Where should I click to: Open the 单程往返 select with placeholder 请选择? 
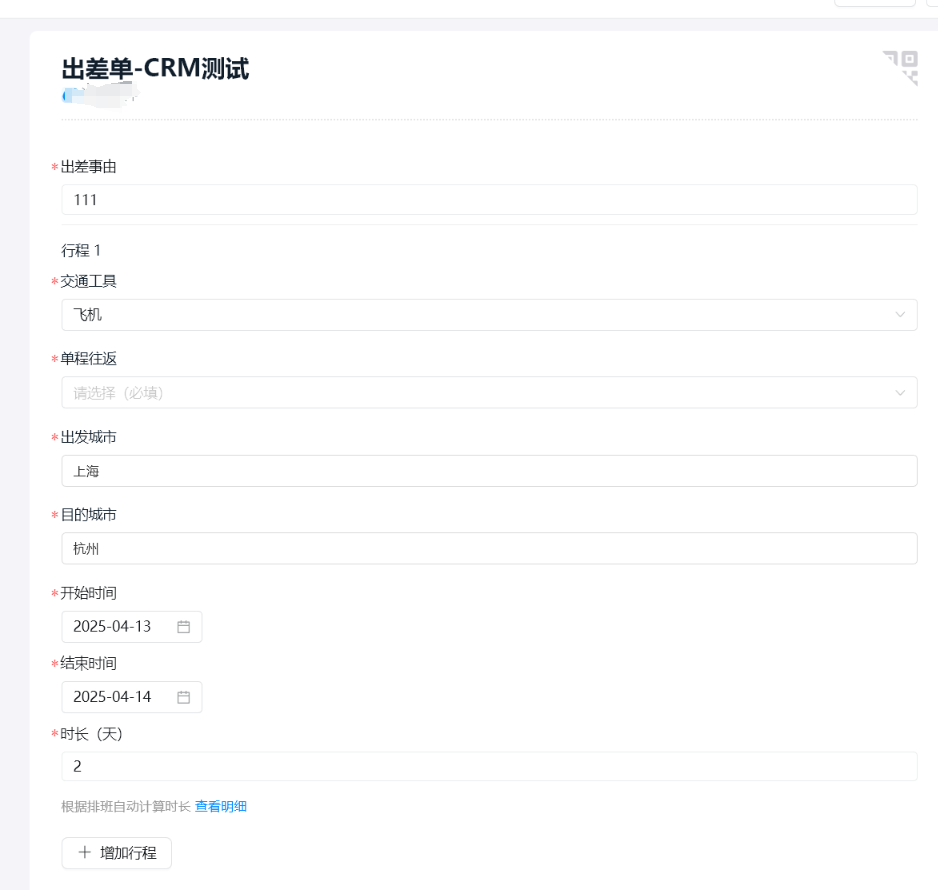coord(489,392)
